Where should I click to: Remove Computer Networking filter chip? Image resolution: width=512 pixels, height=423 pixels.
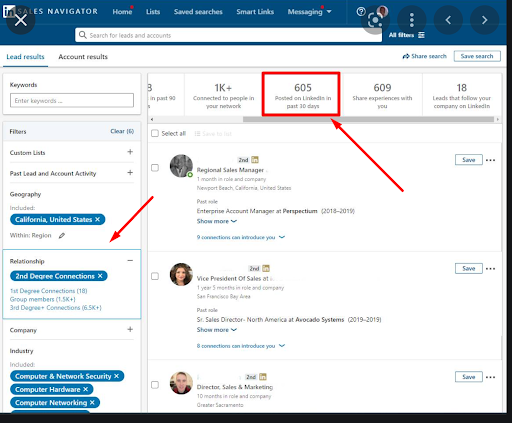click(x=92, y=403)
